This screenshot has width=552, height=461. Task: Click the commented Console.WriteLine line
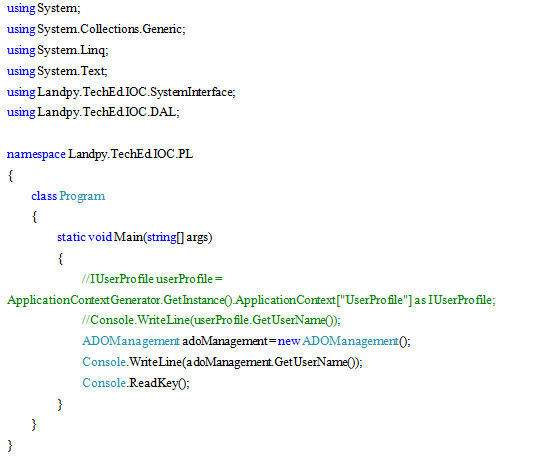[x=211, y=320]
